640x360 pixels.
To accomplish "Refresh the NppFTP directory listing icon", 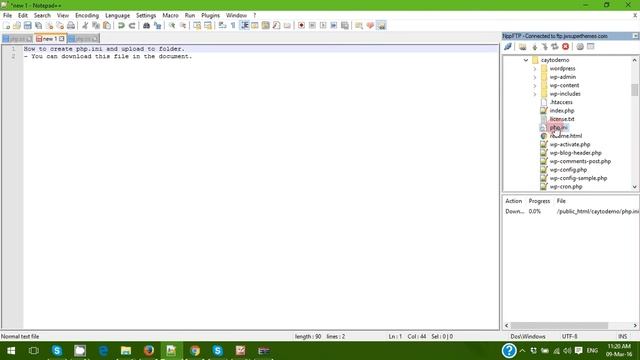I will 555,47.
